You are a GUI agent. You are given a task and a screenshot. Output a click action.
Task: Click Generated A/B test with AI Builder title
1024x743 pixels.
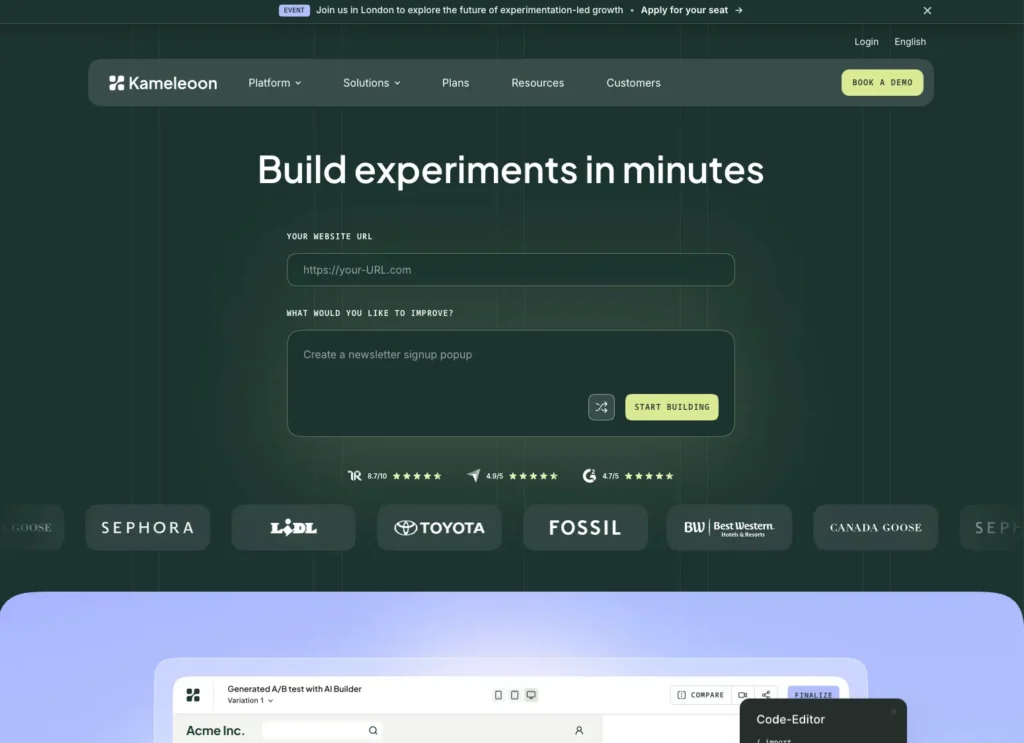pos(294,689)
